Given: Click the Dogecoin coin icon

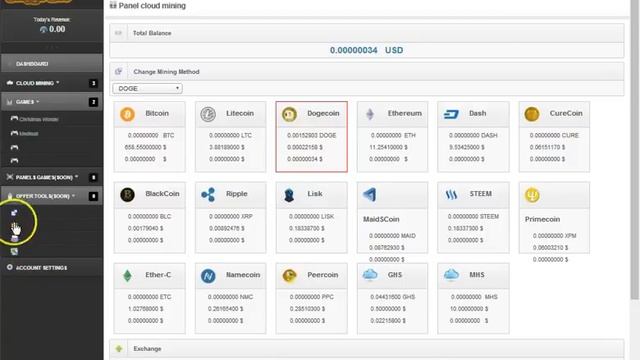Looking at the screenshot, I should [x=289, y=114].
